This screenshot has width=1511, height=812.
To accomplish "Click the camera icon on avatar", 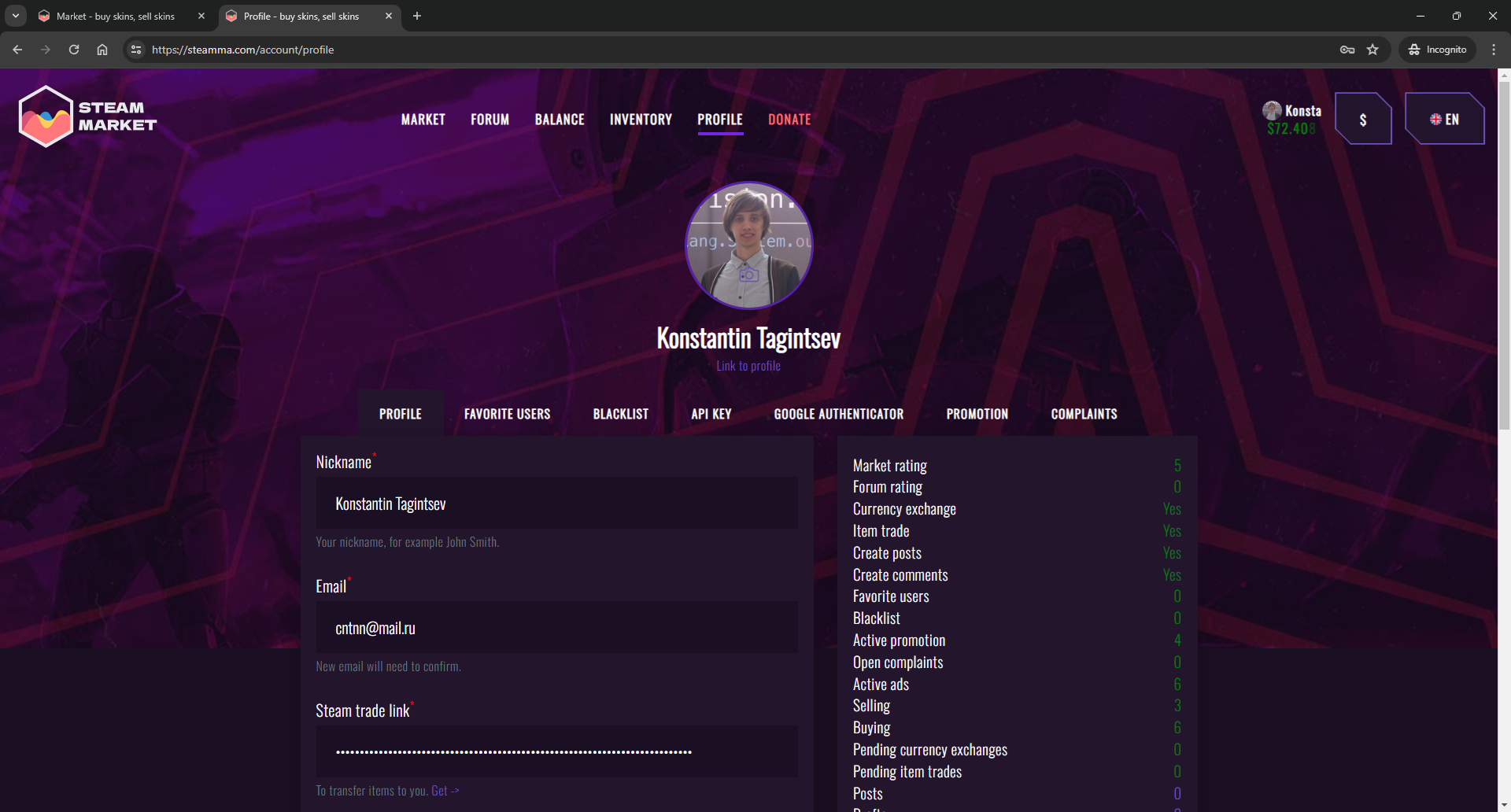I will [x=748, y=275].
